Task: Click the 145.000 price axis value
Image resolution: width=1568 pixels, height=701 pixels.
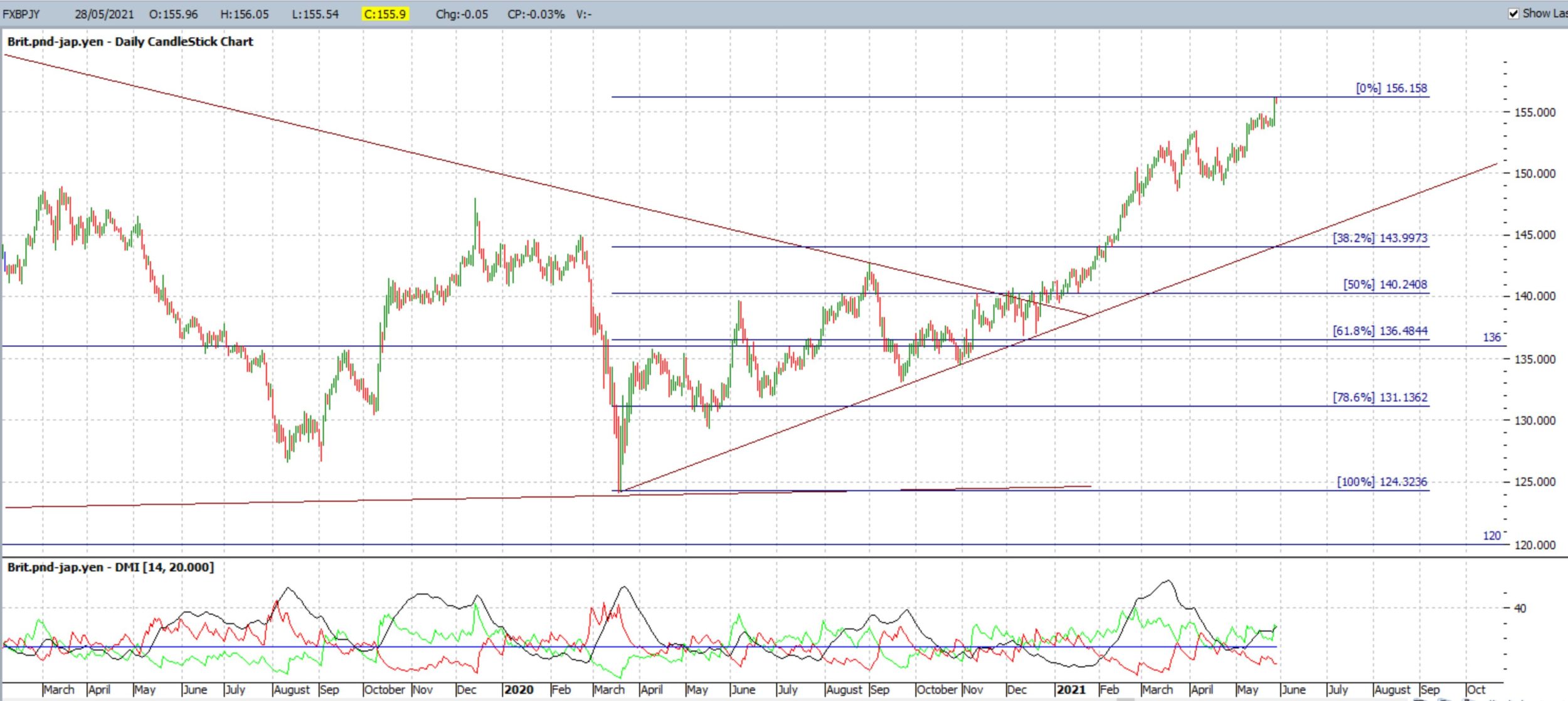Action: tap(1535, 235)
